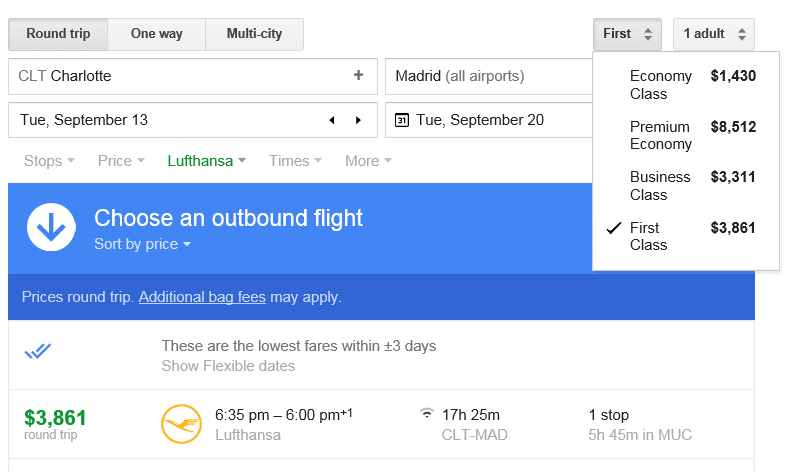Click previous day arrow for departure date
This screenshot has height=472, width=787.
(x=332, y=120)
